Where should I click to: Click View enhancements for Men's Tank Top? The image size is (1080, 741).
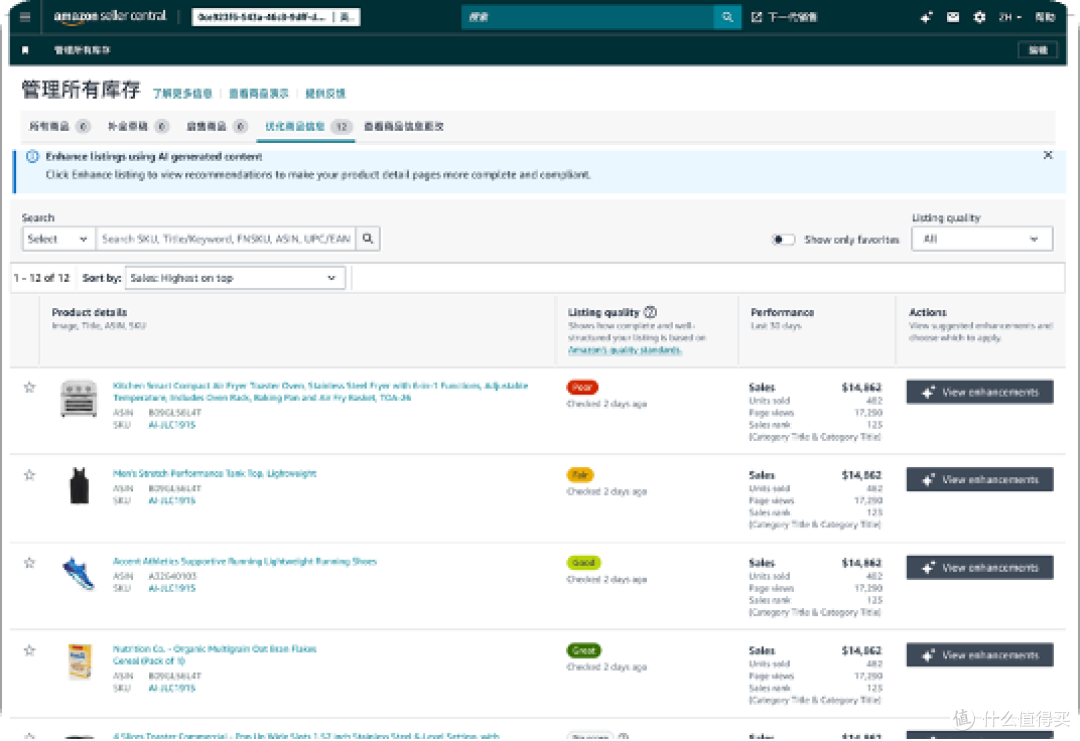click(x=979, y=479)
